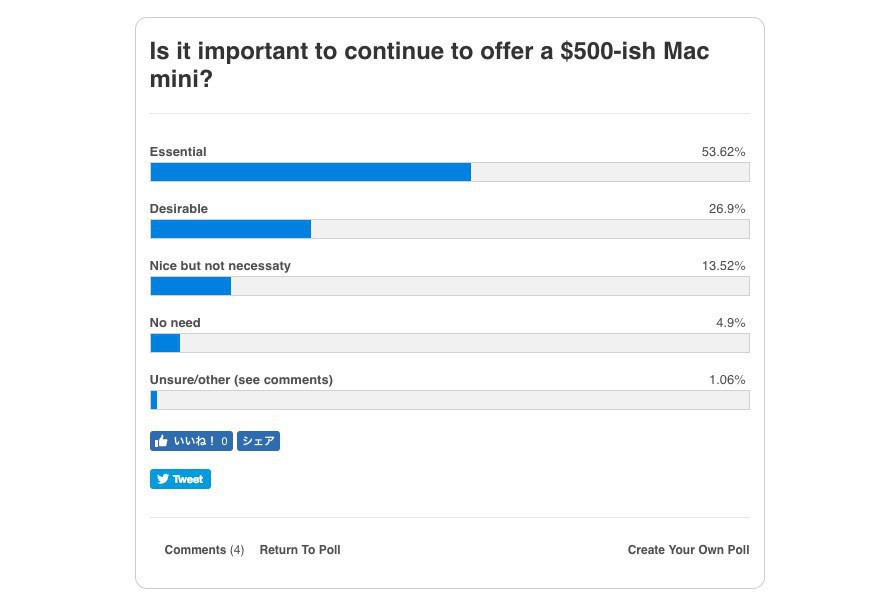Click the Facebook thumbs-up like icon
Viewport: 892px width, 605px height.
coord(162,441)
